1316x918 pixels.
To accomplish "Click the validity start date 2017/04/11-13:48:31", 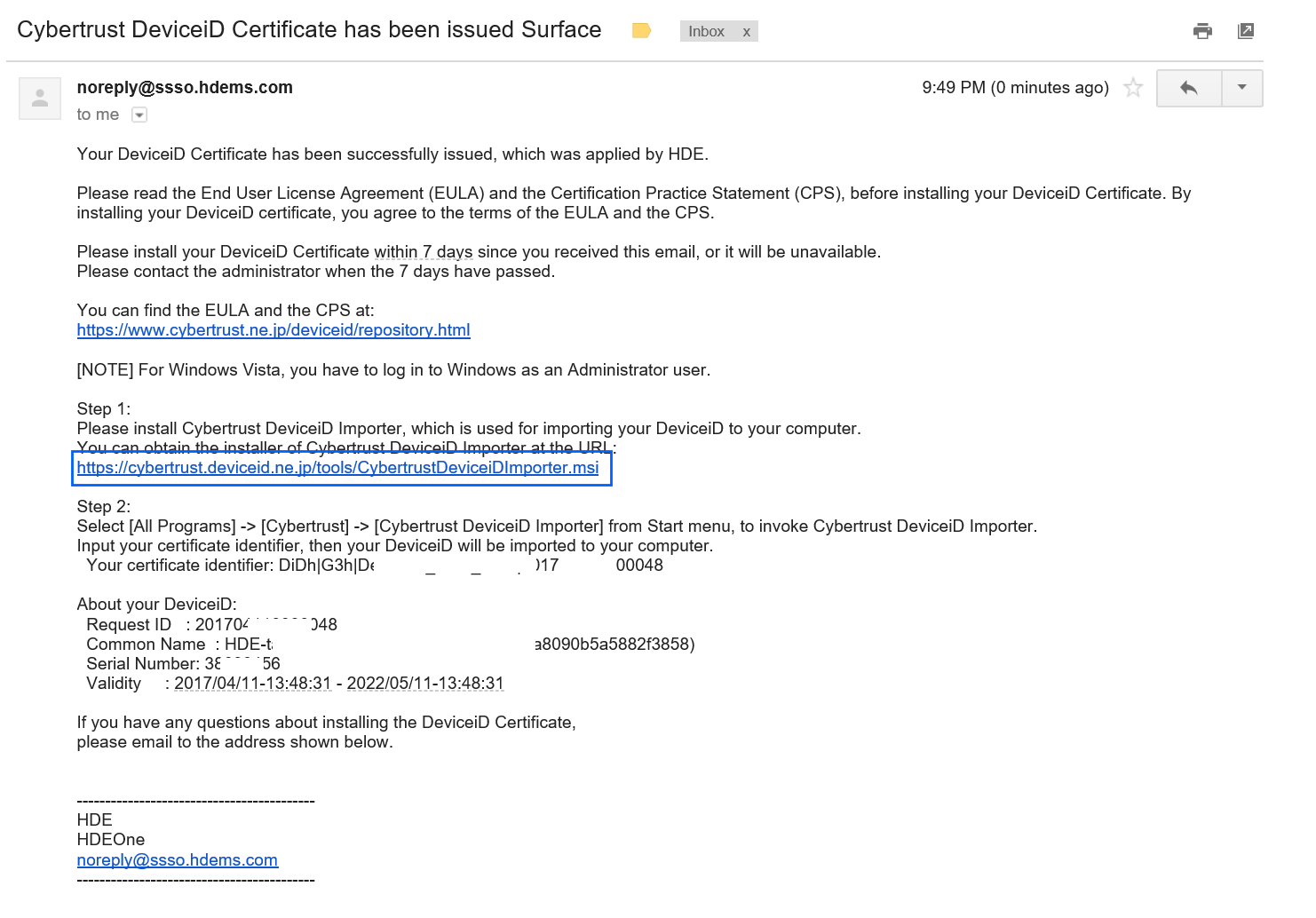I will coord(252,684).
